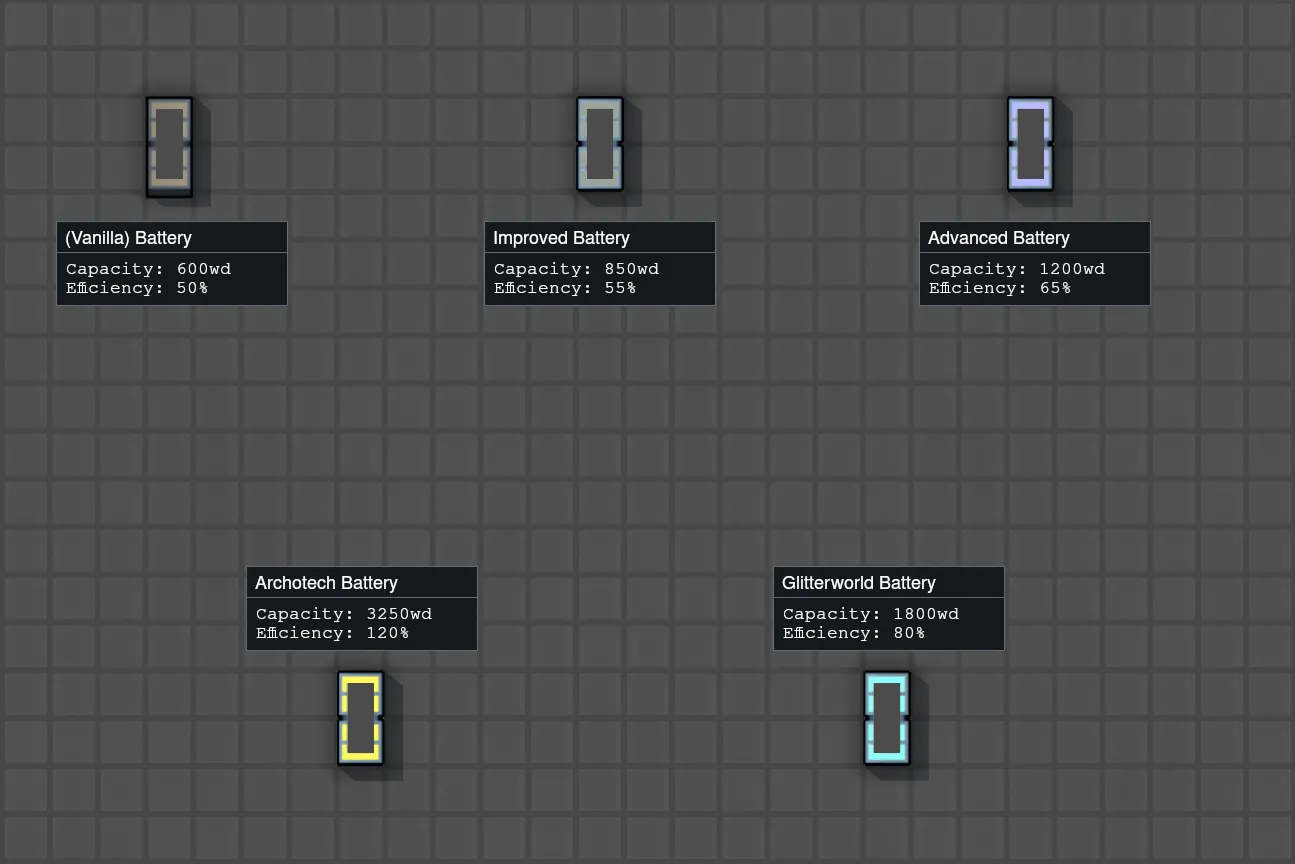This screenshot has width=1295, height=864.
Task: Click the "Improved Battery" title label
Action: click(561, 238)
